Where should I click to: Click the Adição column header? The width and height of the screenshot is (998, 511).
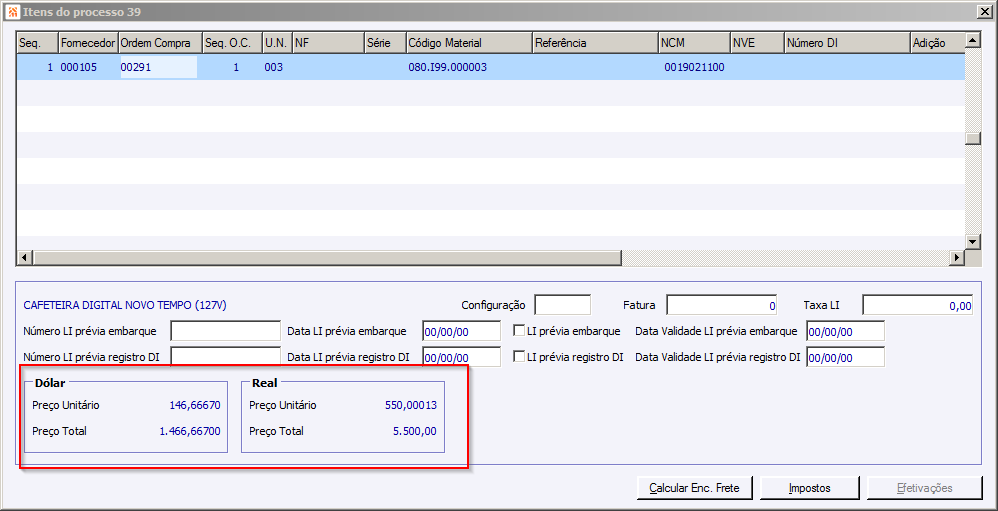(x=938, y=43)
